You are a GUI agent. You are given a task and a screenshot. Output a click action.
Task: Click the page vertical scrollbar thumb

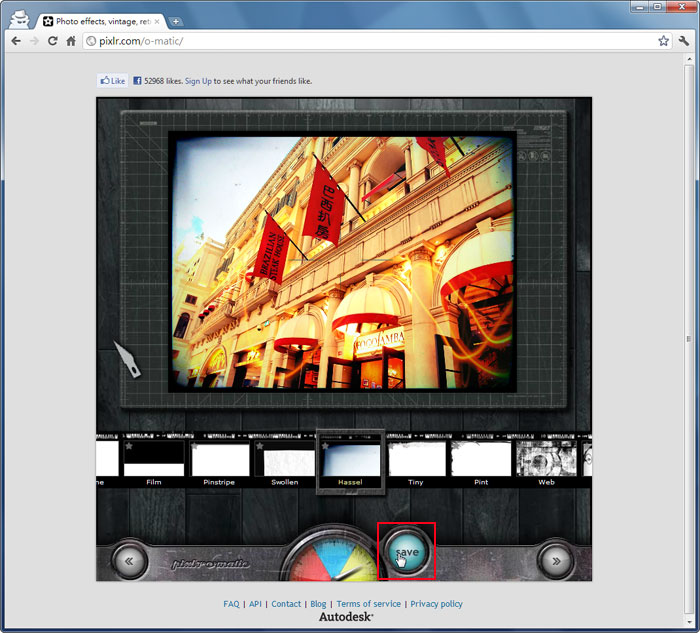(688, 339)
